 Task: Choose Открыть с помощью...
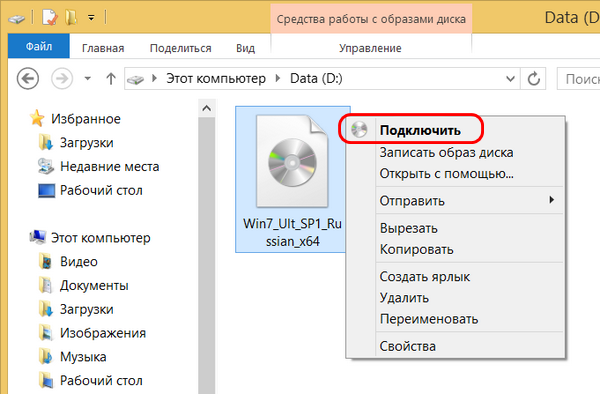pyautogui.click(x=456, y=174)
